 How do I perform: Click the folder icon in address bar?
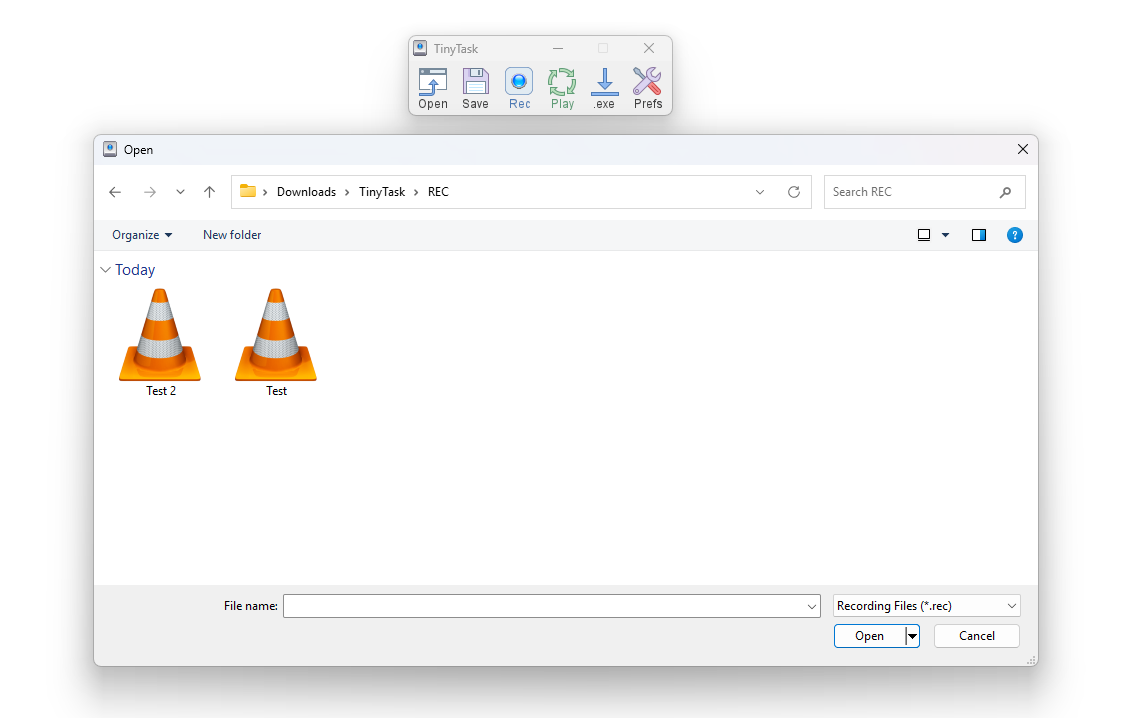coord(248,191)
